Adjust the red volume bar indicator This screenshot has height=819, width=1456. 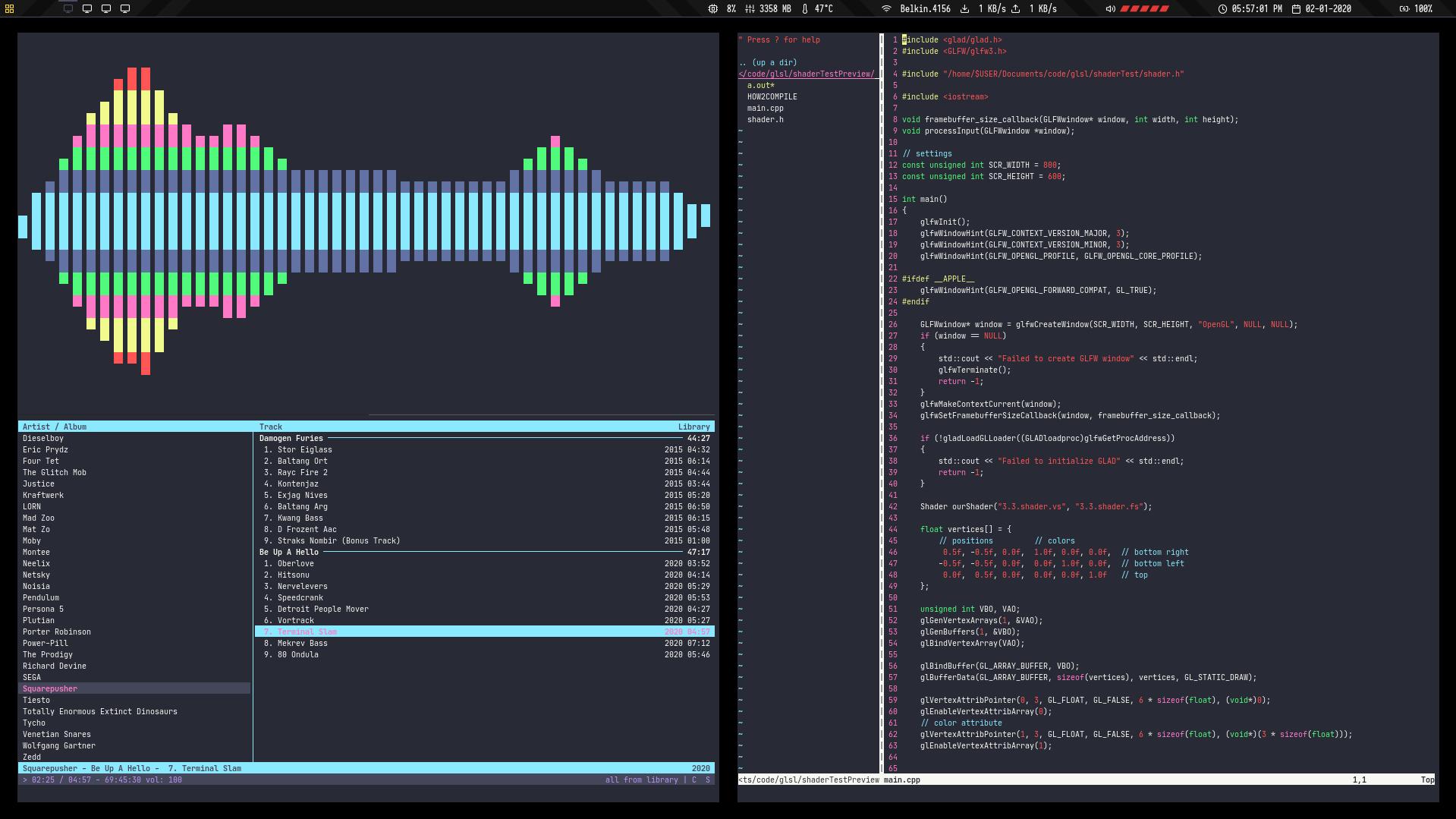[1145, 9]
